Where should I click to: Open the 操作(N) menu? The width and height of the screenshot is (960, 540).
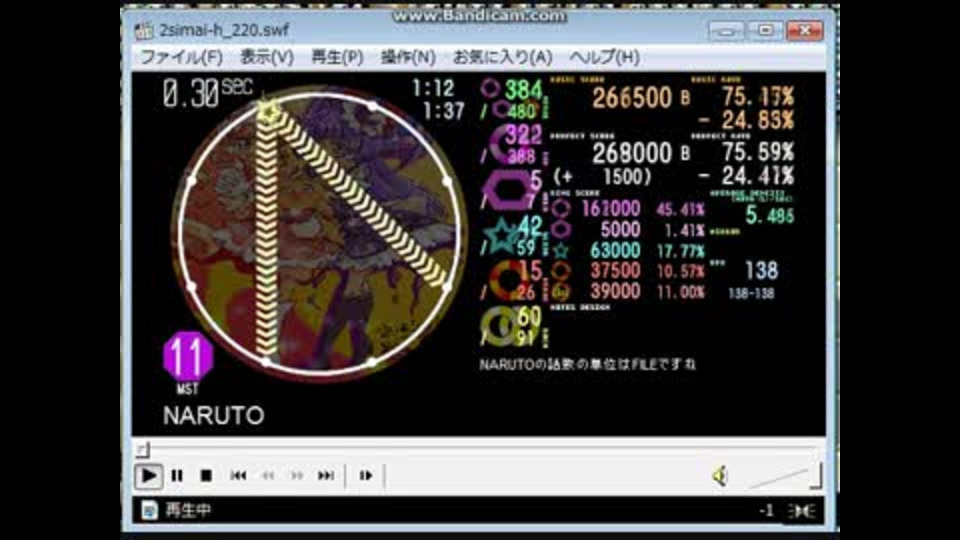[408, 57]
